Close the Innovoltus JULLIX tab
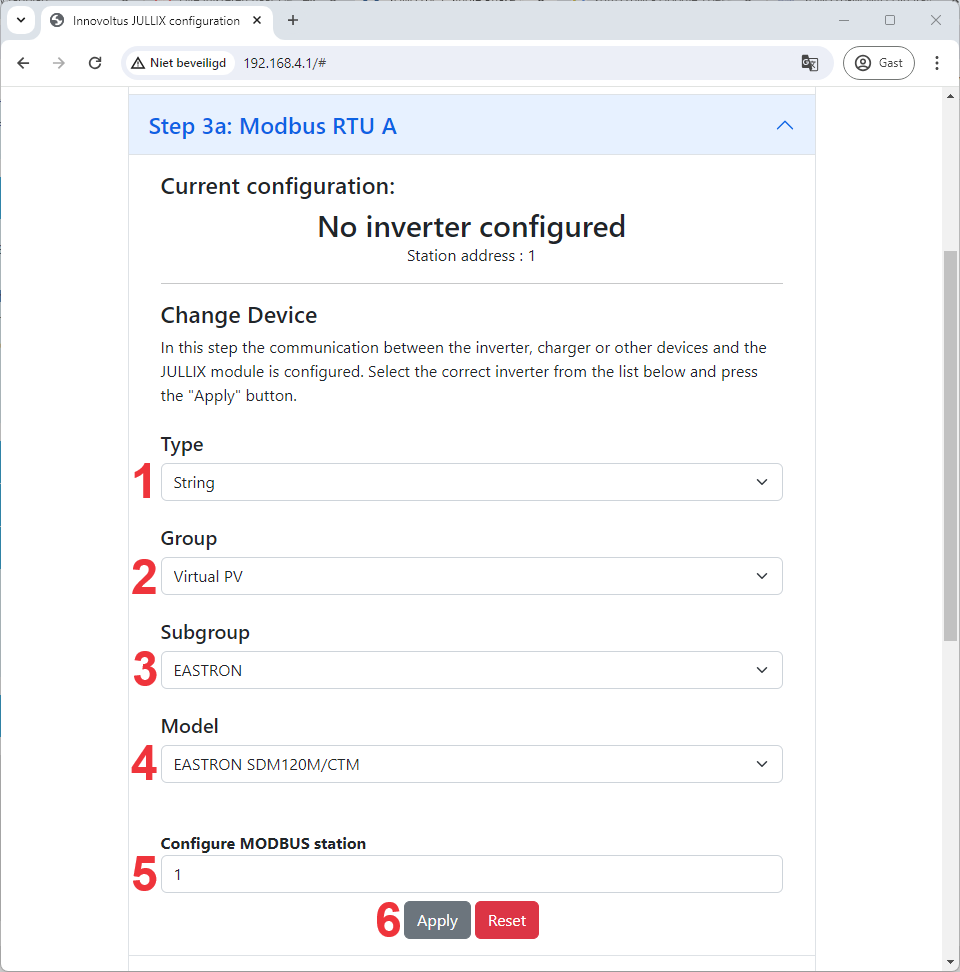 tap(260, 20)
